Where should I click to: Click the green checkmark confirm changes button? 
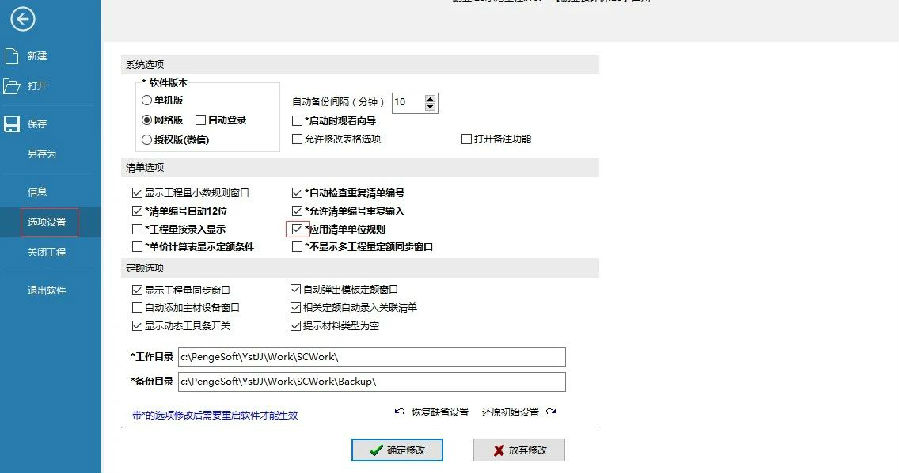(397, 450)
